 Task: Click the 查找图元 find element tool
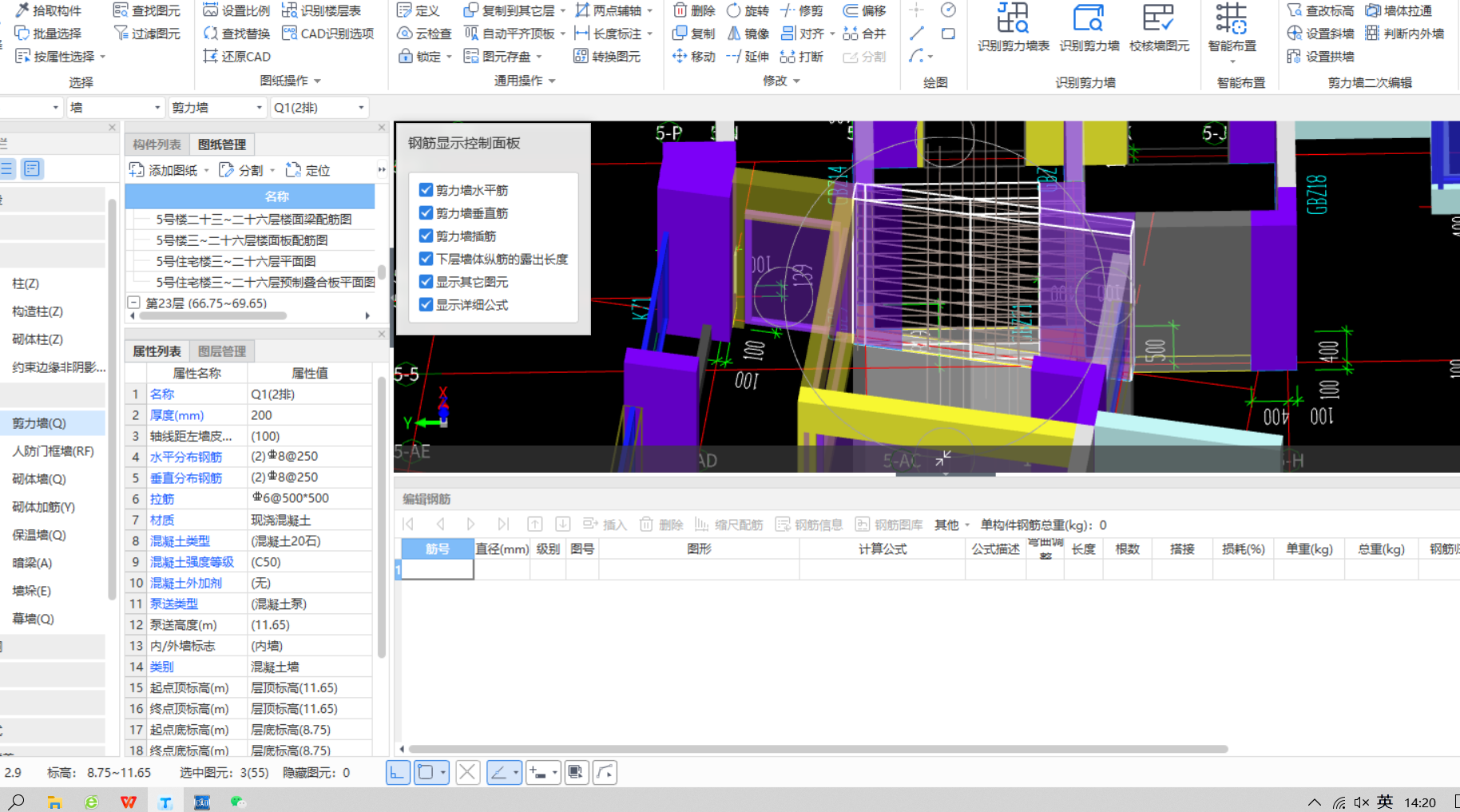(146, 10)
